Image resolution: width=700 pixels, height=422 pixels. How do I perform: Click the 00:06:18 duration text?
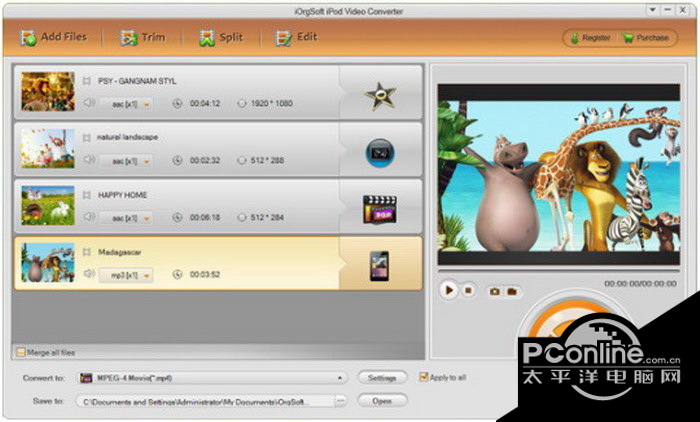tap(205, 217)
